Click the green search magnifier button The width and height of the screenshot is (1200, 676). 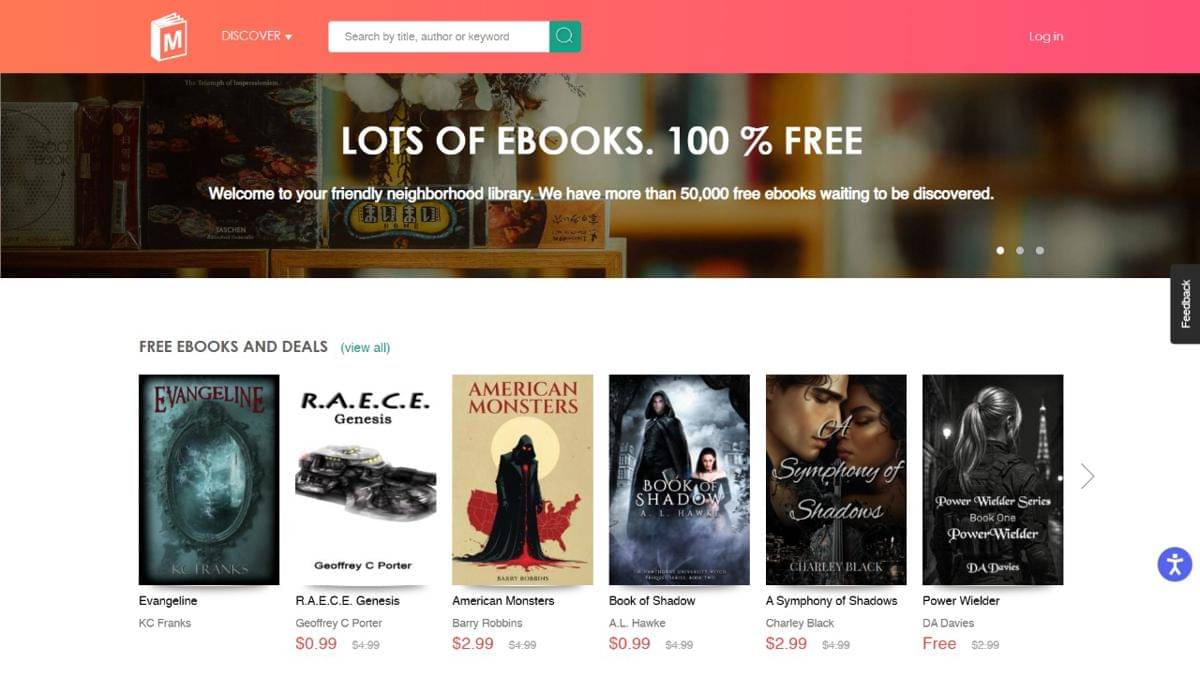click(x=565, y=36)
